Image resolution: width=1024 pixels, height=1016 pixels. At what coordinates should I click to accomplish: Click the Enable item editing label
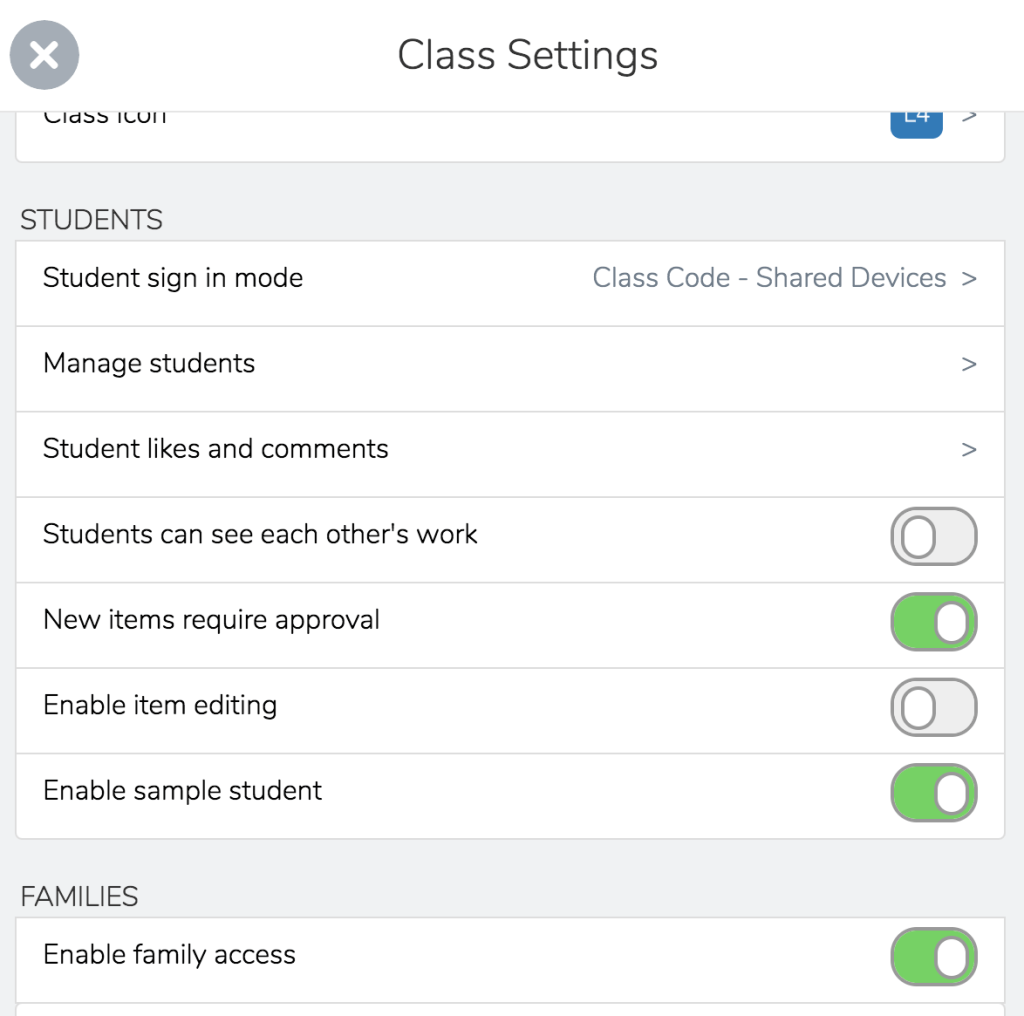click(x=160, y=705)
